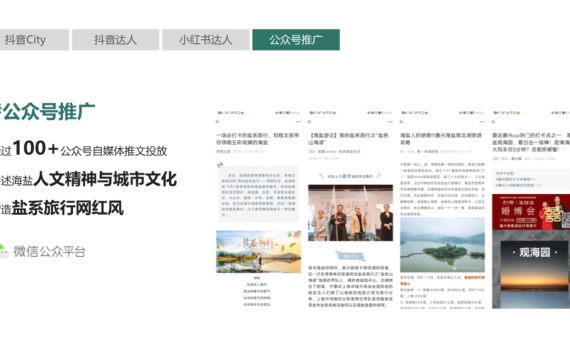
Task: Open the article title 【海盐游记】我的盐系旅行
Action: pos(349,139)
